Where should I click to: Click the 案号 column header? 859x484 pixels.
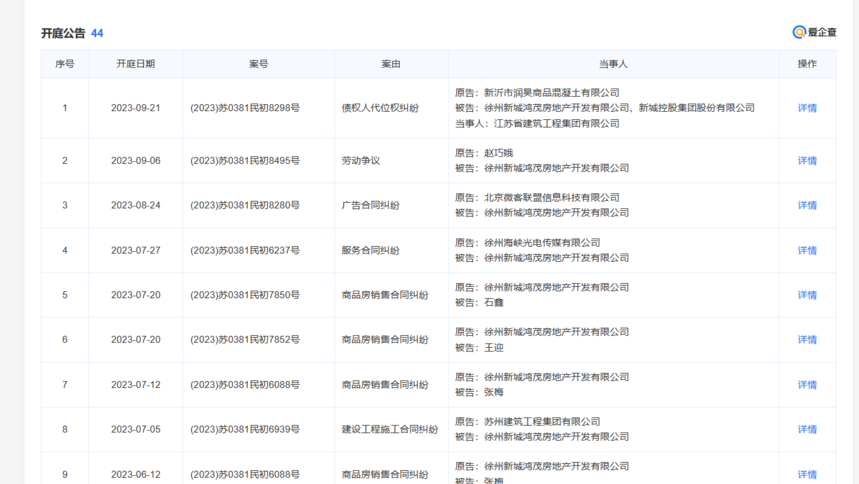click(259, 64)
